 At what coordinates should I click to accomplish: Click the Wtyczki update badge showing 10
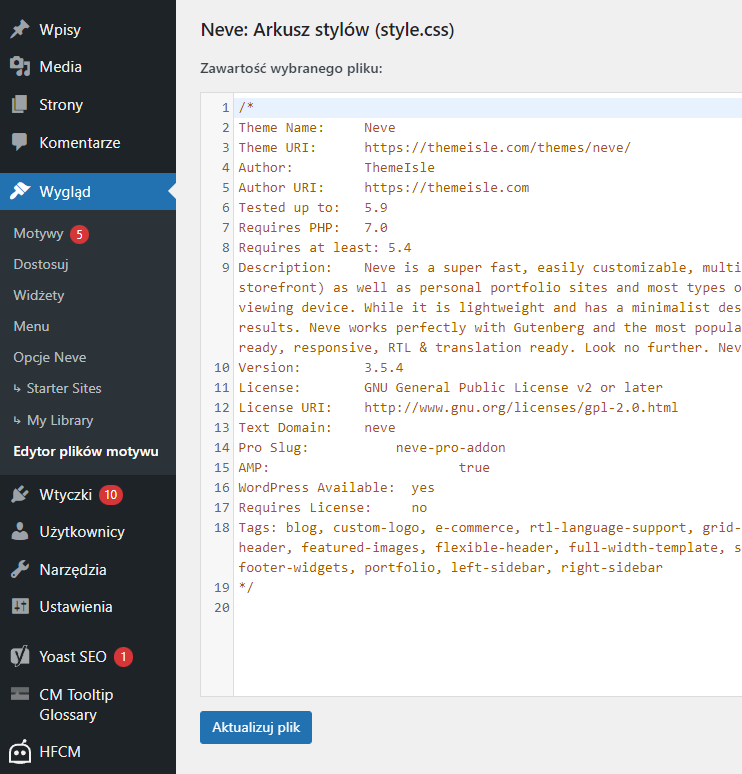[x=111, y=495]
